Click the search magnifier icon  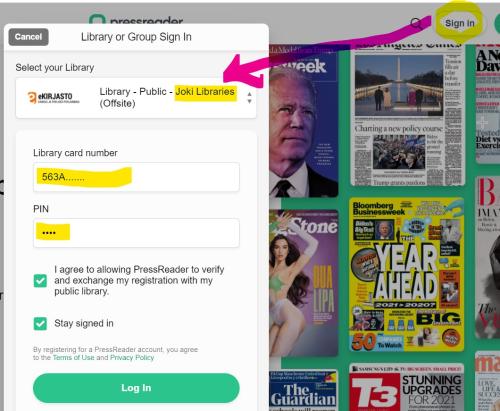click(x=416, y=23)
